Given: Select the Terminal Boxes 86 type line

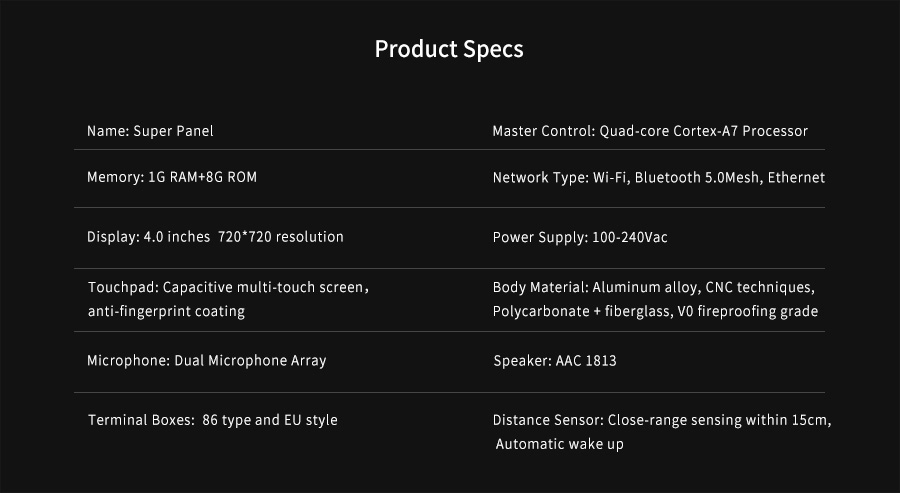Looking at the screenshot, I should click(212, 420).
